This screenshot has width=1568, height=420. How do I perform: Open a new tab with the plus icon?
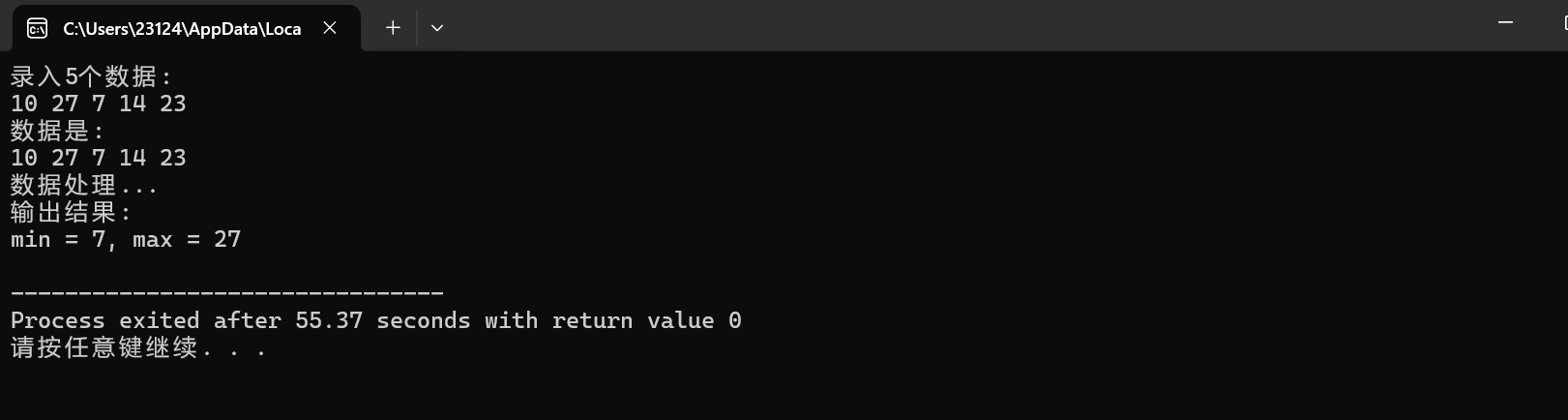point(393,28)
